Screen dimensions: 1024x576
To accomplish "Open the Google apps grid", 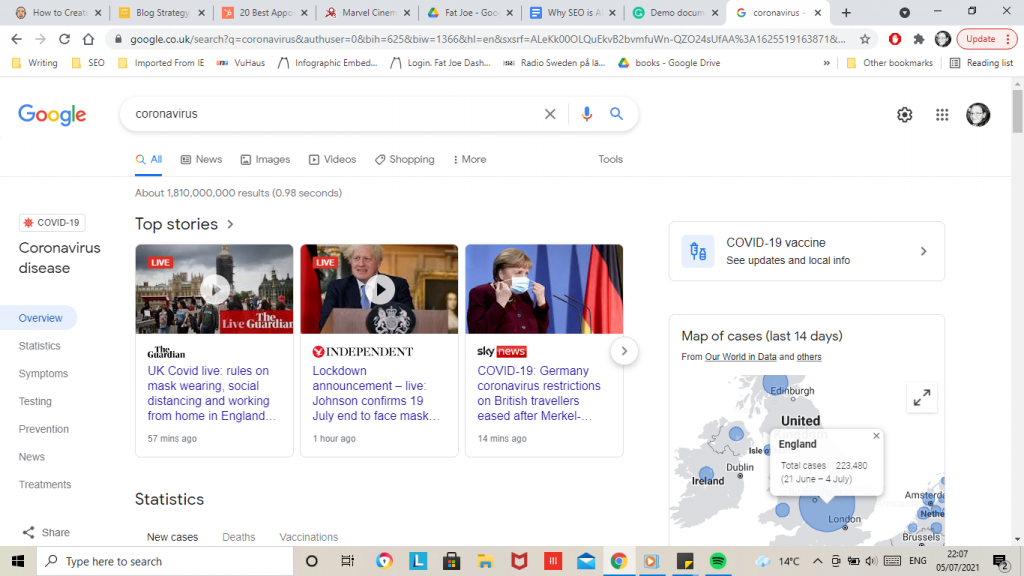I will tap(942, 115).
